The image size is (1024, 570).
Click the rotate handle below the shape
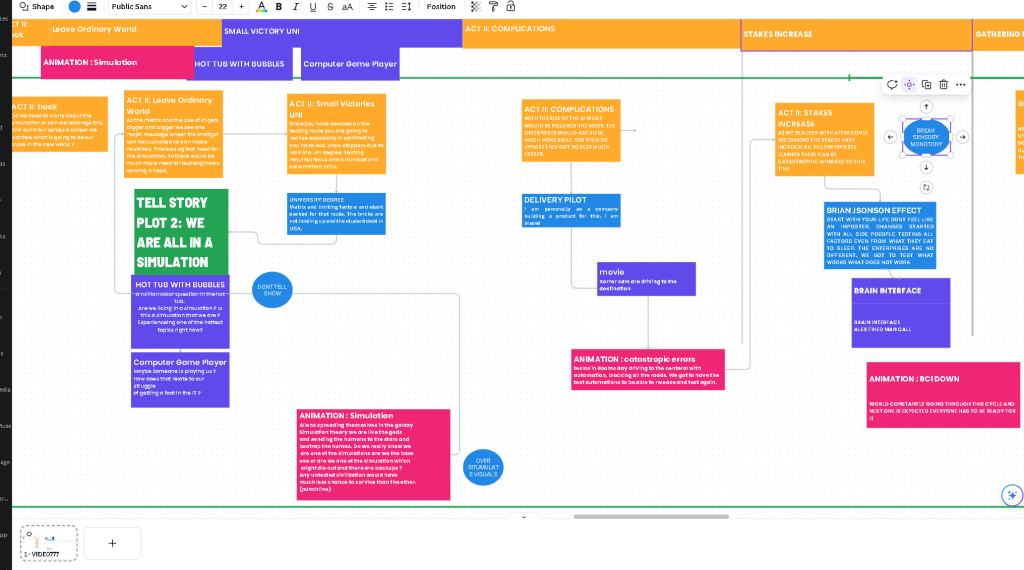[926, 187]
